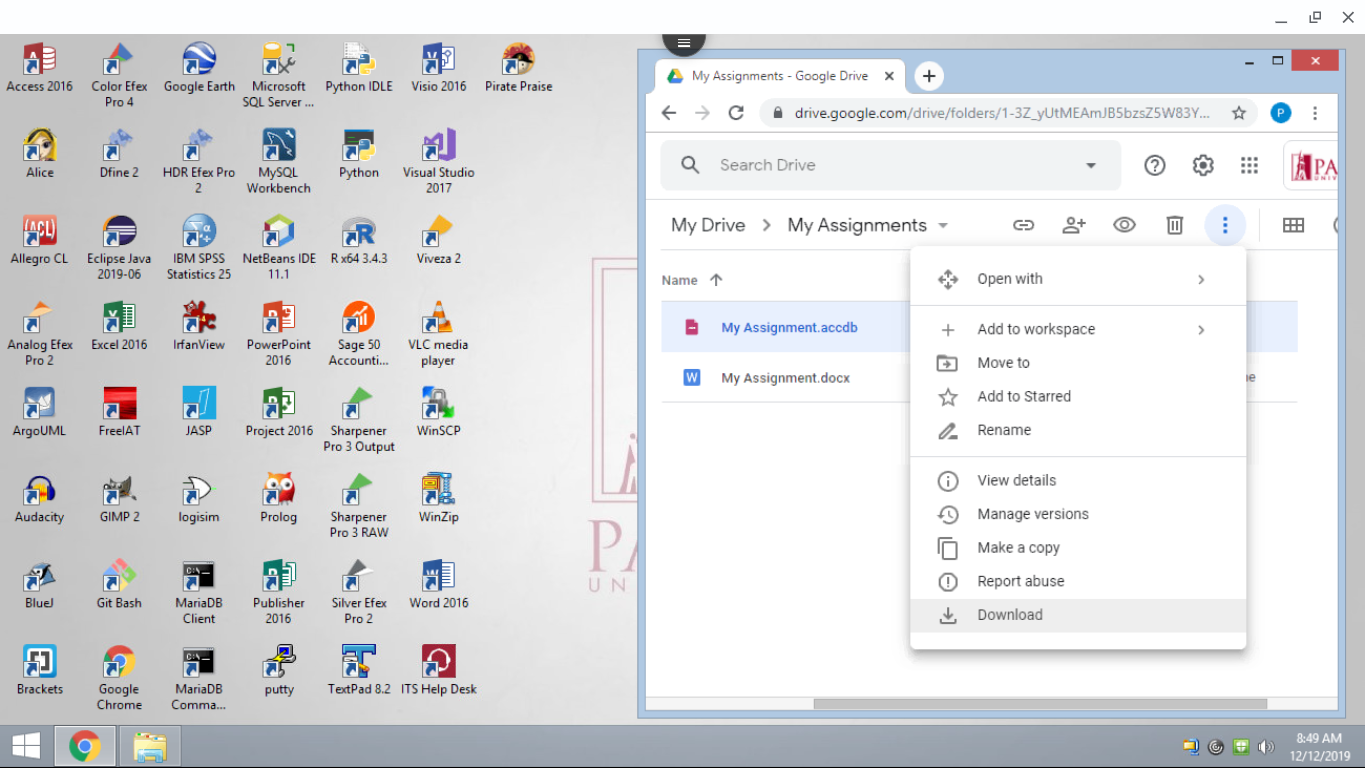This screenshot has width=1365, height=768.
Task: Toggle Name column sort arrow
Action: (716, 280)
